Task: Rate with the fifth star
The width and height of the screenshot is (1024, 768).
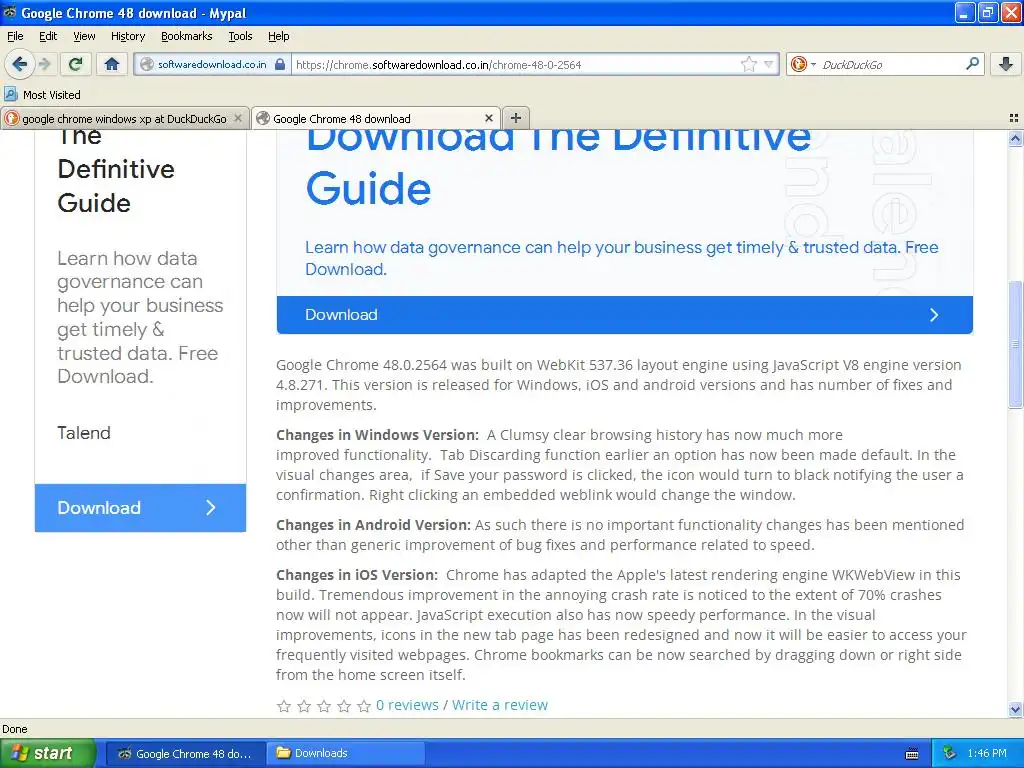Action: coord(364,706)
